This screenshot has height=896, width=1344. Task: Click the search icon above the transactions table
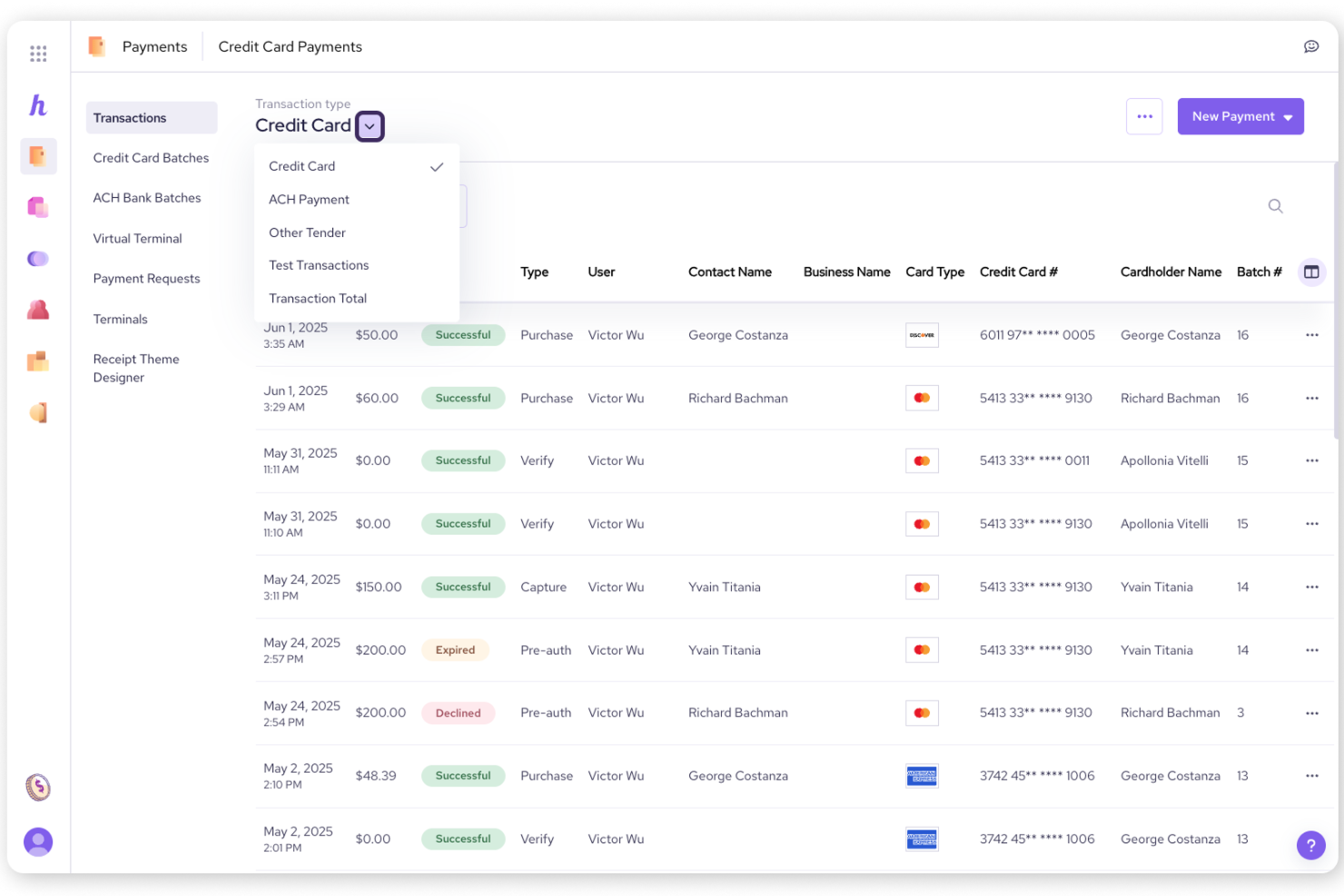click(1275, 206)
